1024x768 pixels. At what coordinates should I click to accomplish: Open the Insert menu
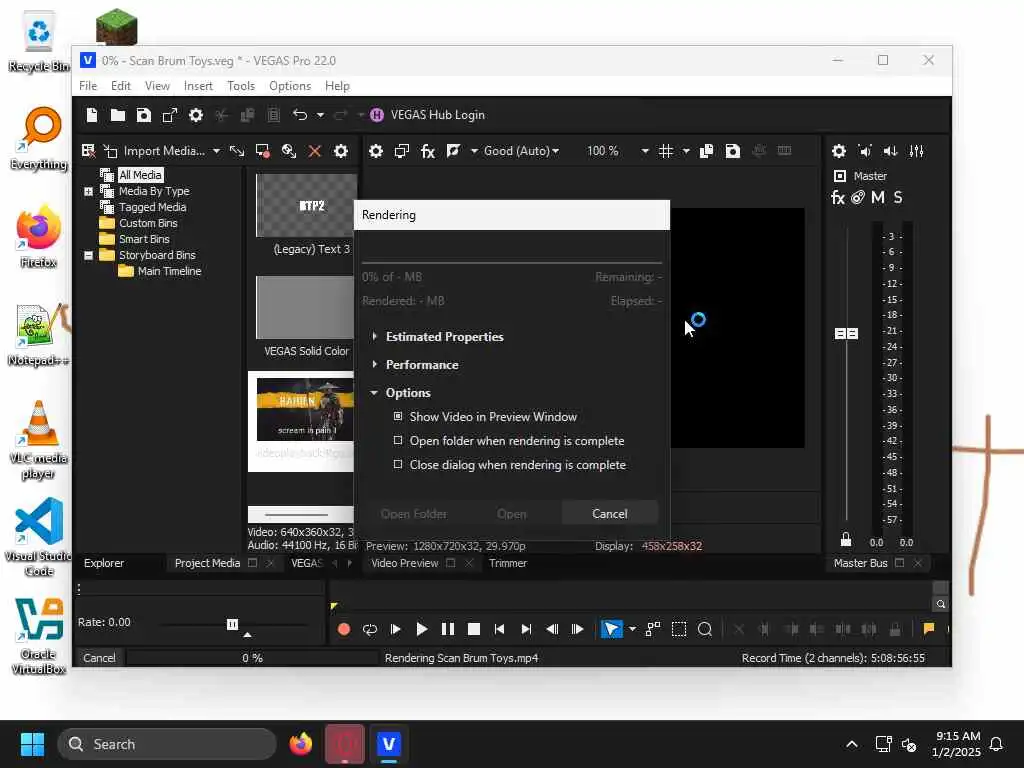198,86
